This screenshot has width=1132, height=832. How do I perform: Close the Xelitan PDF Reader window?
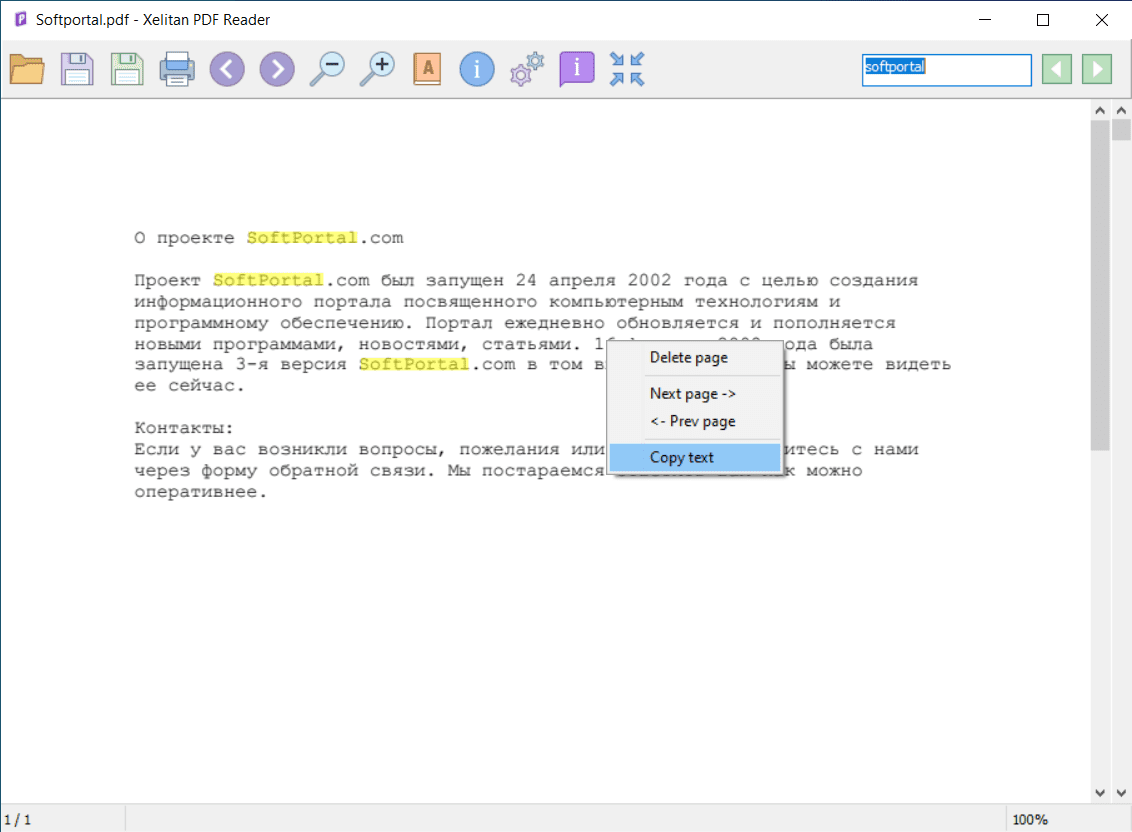pyautogui.click(x=1102, y=20)
